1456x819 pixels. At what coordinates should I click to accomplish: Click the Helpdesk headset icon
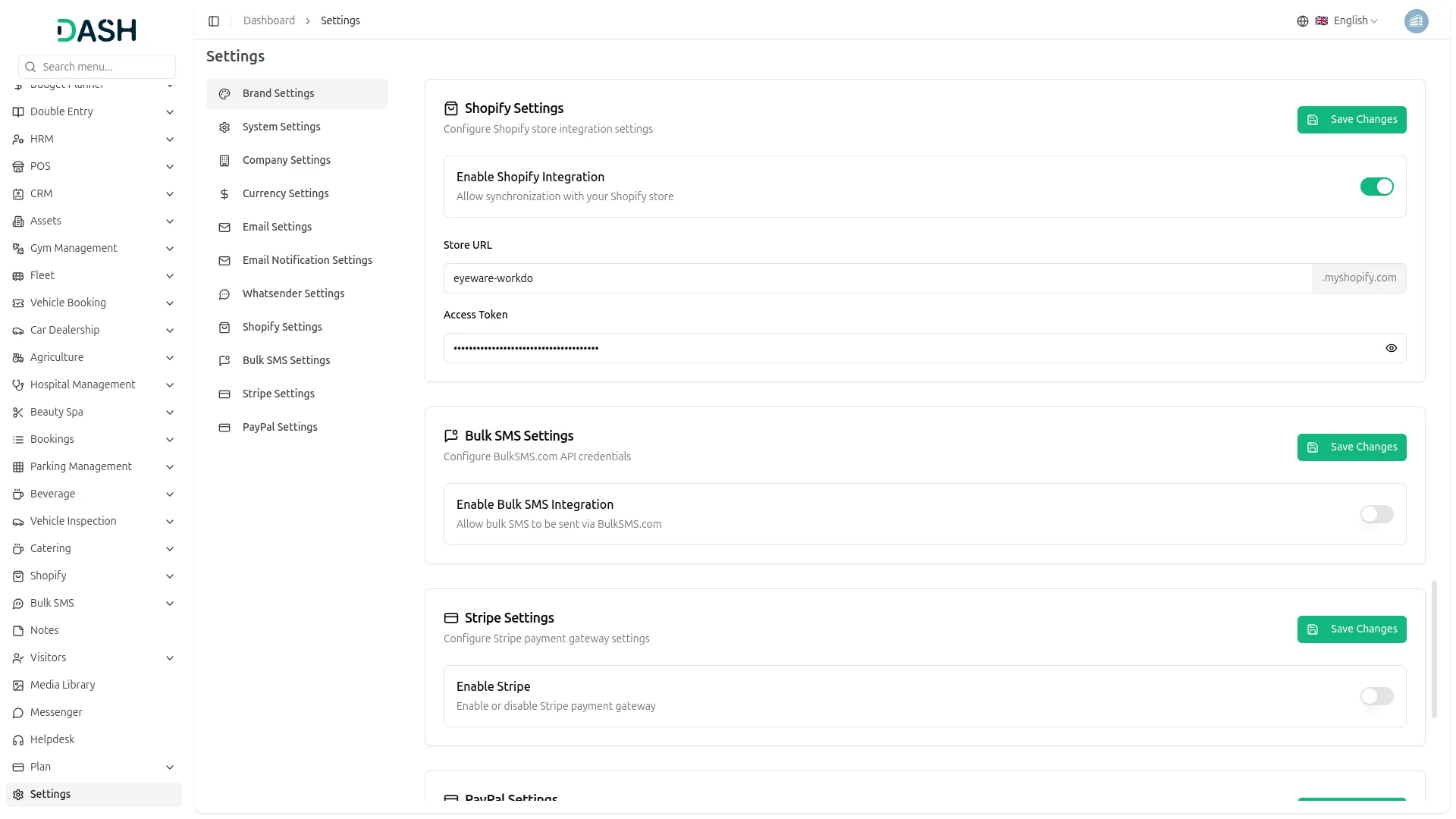tap(18, 740)
